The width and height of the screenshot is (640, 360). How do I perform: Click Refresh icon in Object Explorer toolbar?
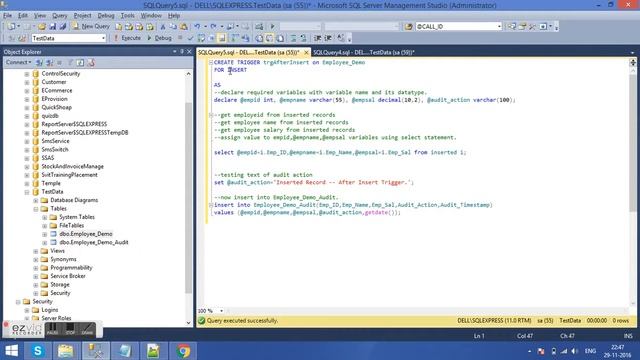(x=80, y=62)
